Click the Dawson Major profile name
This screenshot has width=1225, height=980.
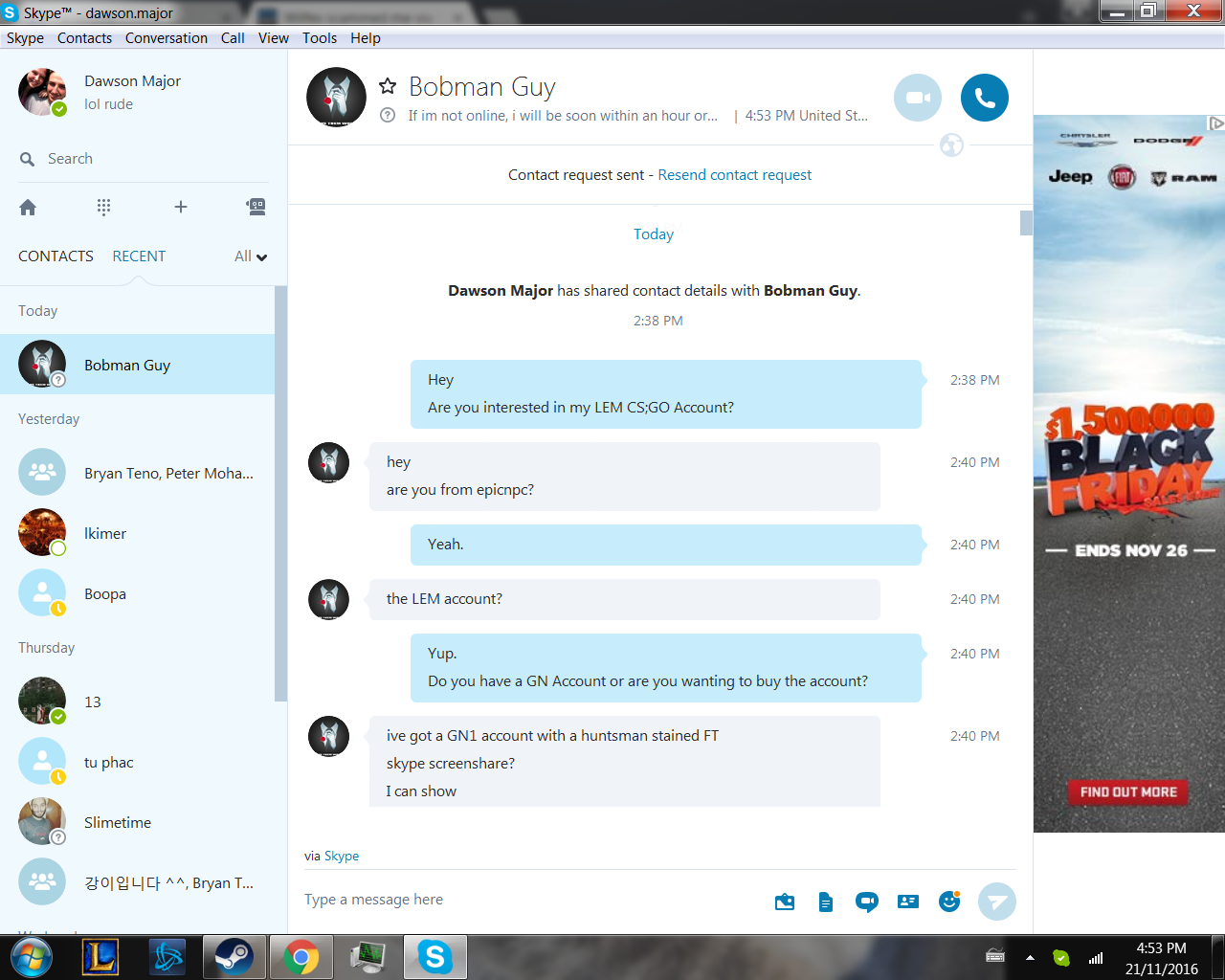(x=132, y=81)
